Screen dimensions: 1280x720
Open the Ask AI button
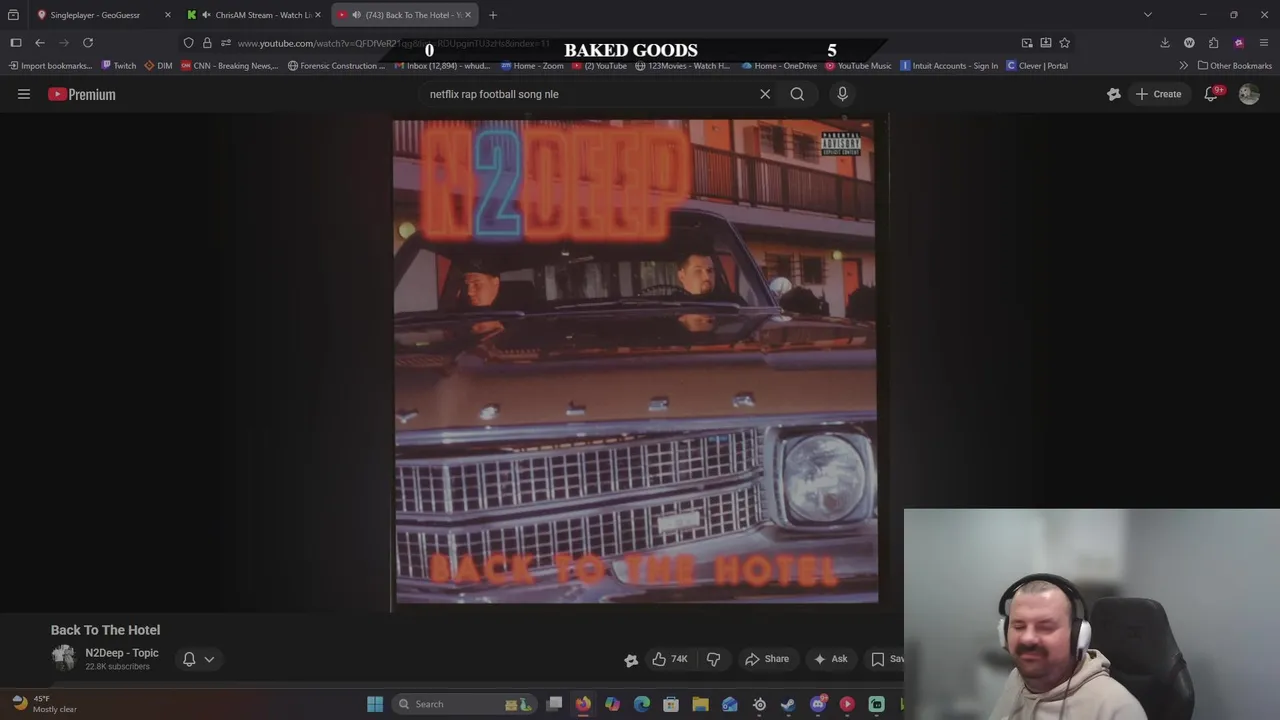(x=830, y=659)
